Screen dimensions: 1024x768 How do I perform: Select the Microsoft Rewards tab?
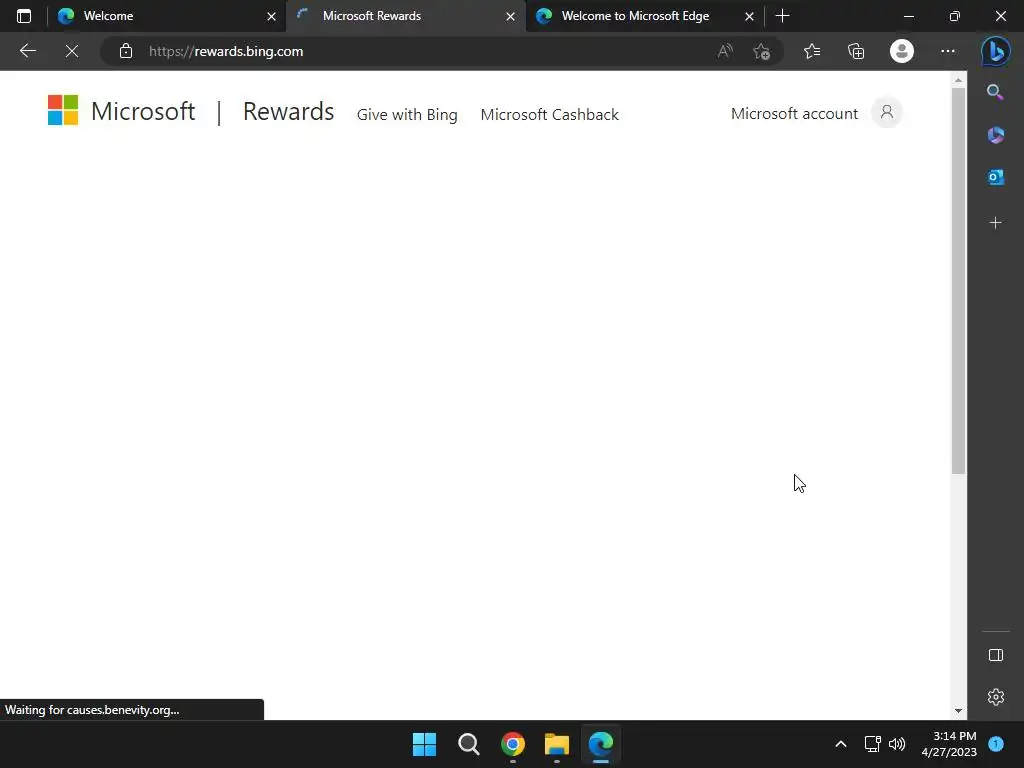[x=405, y=16]
